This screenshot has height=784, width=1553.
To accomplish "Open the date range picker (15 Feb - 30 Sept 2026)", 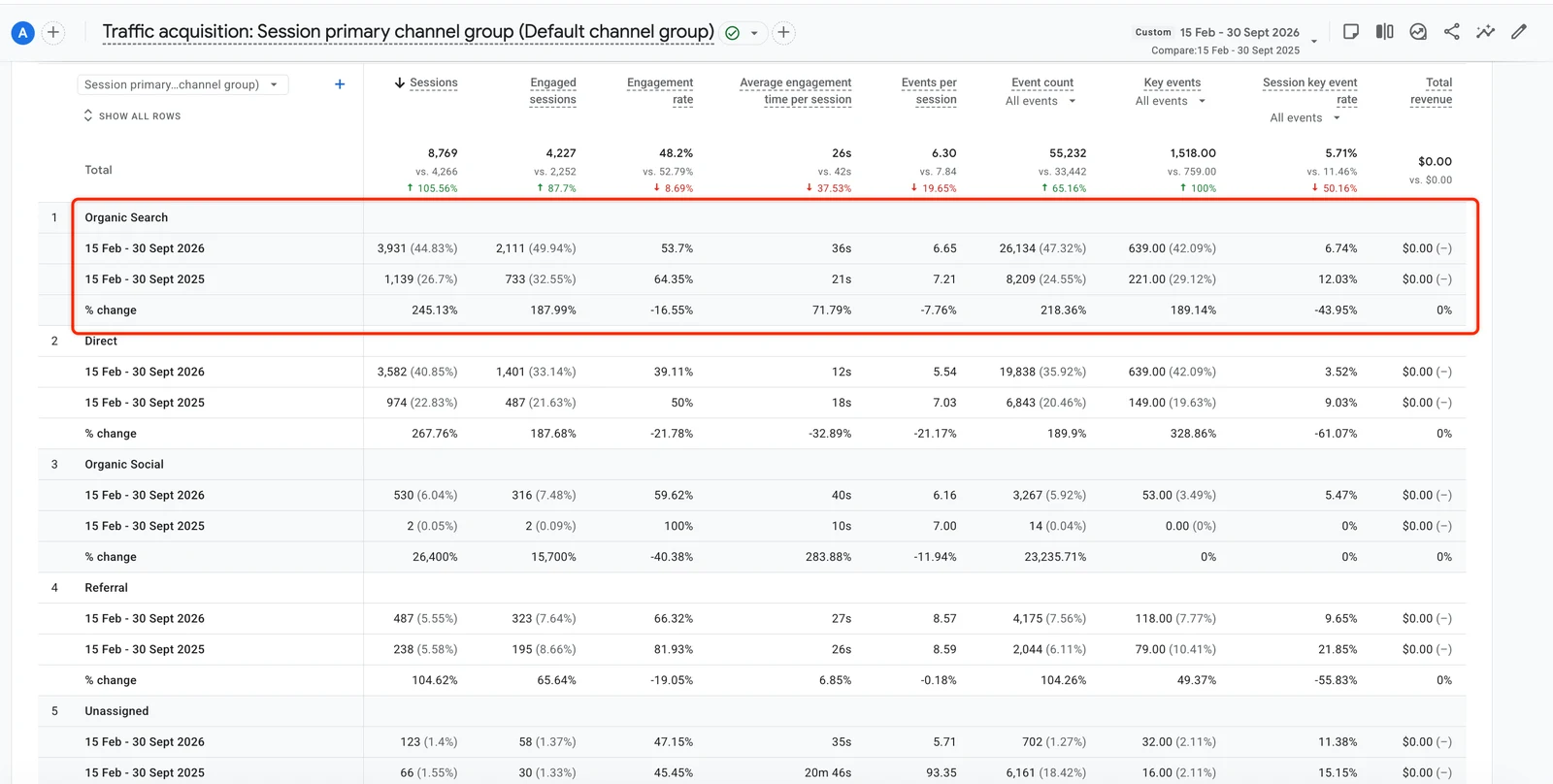I will pyautogui.click(x=1239, y=32).
